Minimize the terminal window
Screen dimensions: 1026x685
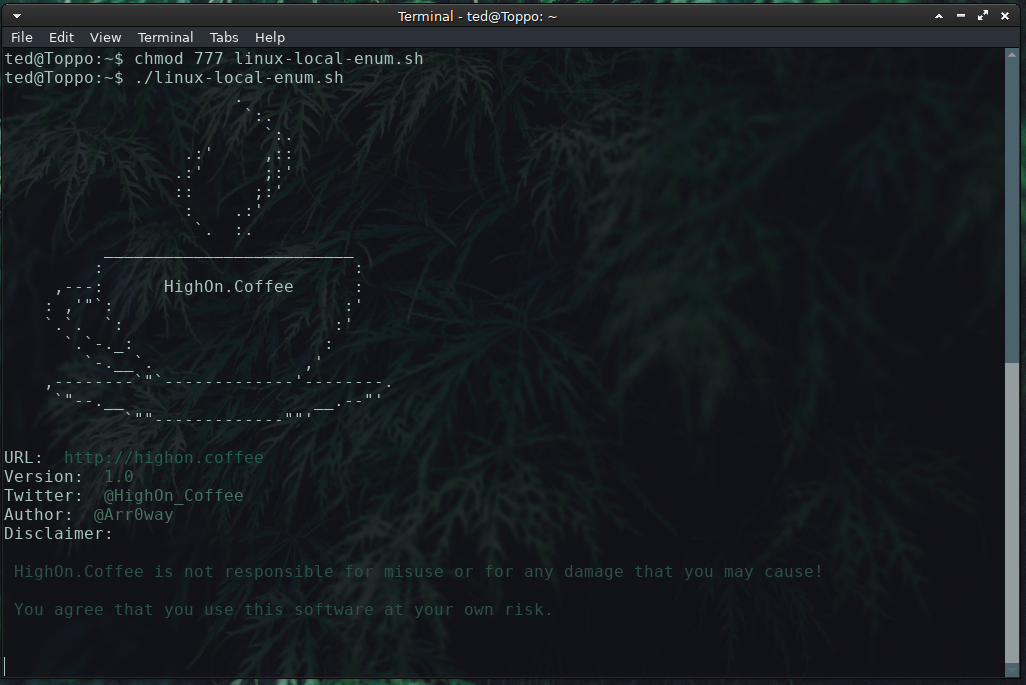tap(961, 16)
